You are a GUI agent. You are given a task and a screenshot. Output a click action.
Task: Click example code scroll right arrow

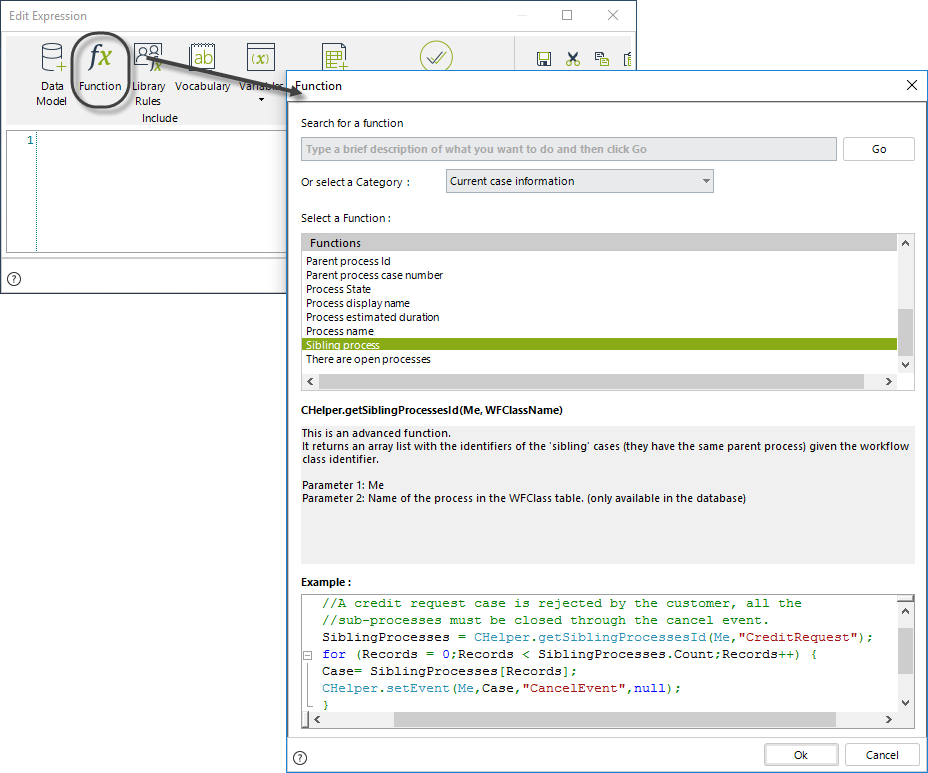tap(888, 720)
